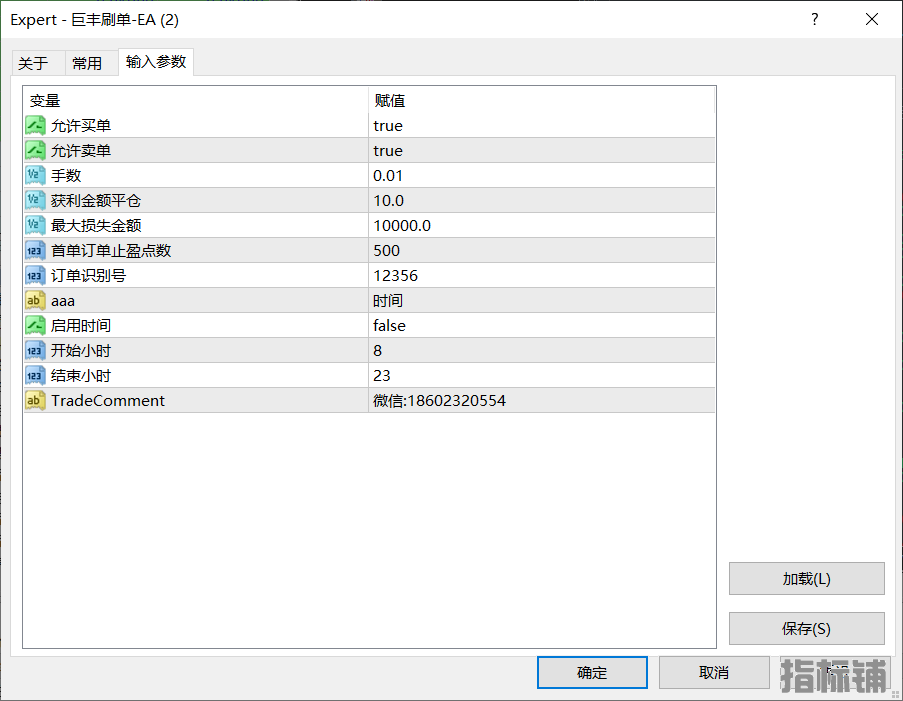Viewport: 903px width, 701px height.
Task: Select the 结束小时 variable name
Action: pos(81,376)
